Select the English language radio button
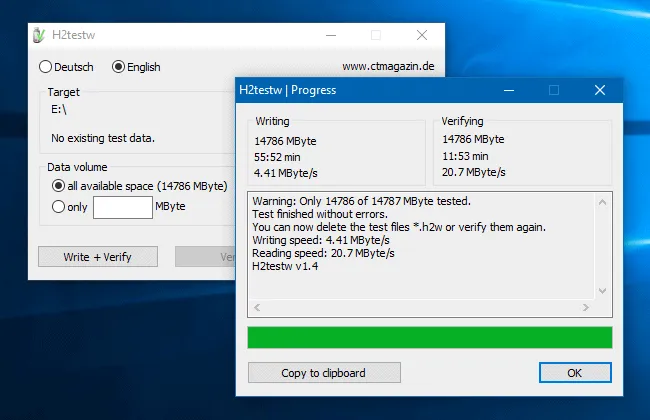650x420 pixels. pyautogui.click(x=119, y=67)
